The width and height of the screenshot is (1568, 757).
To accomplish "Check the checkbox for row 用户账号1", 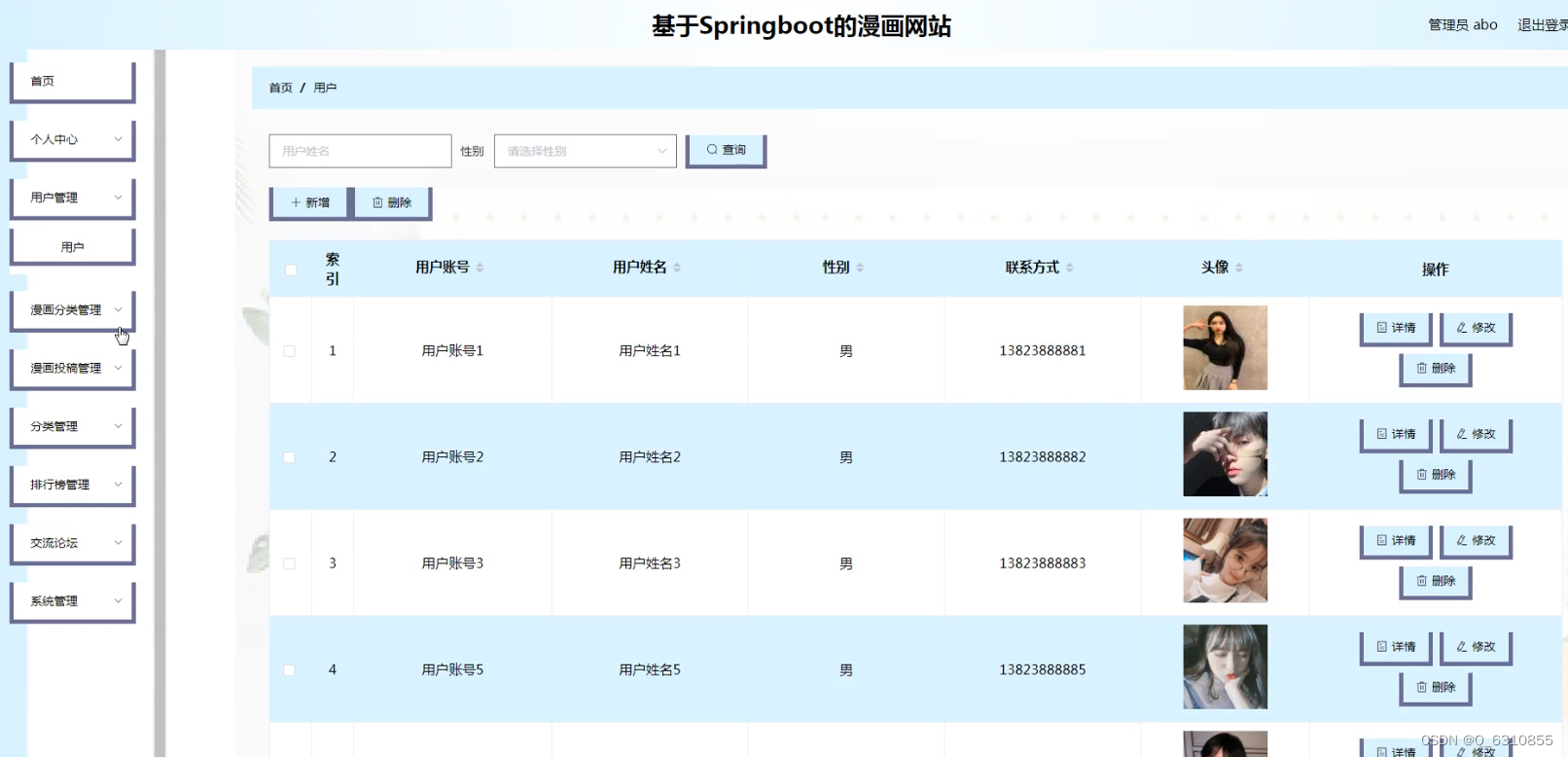I will (289, 351).
